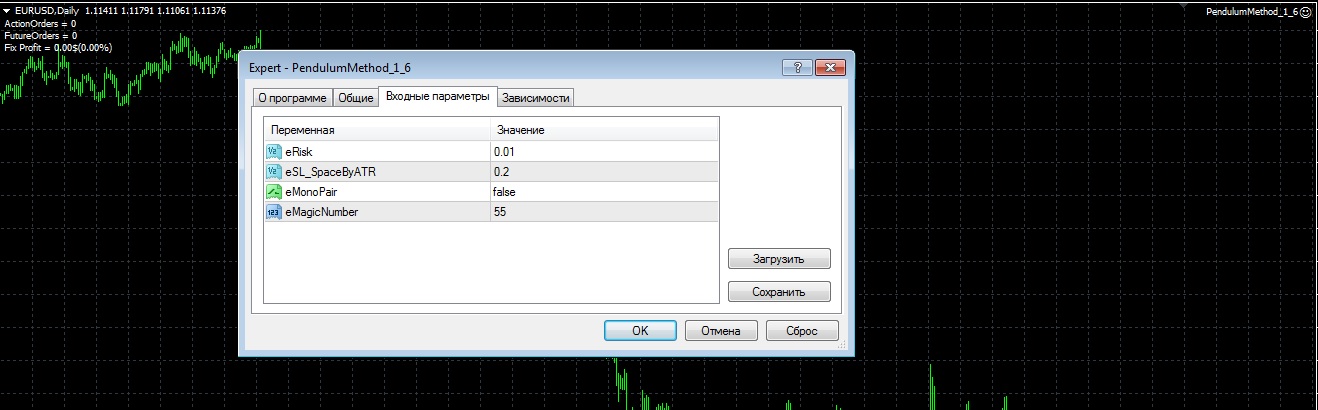Screen dimensions: 1318x410
Task: Click the Отмена cancel button
Action: click(x=721, y=331)
